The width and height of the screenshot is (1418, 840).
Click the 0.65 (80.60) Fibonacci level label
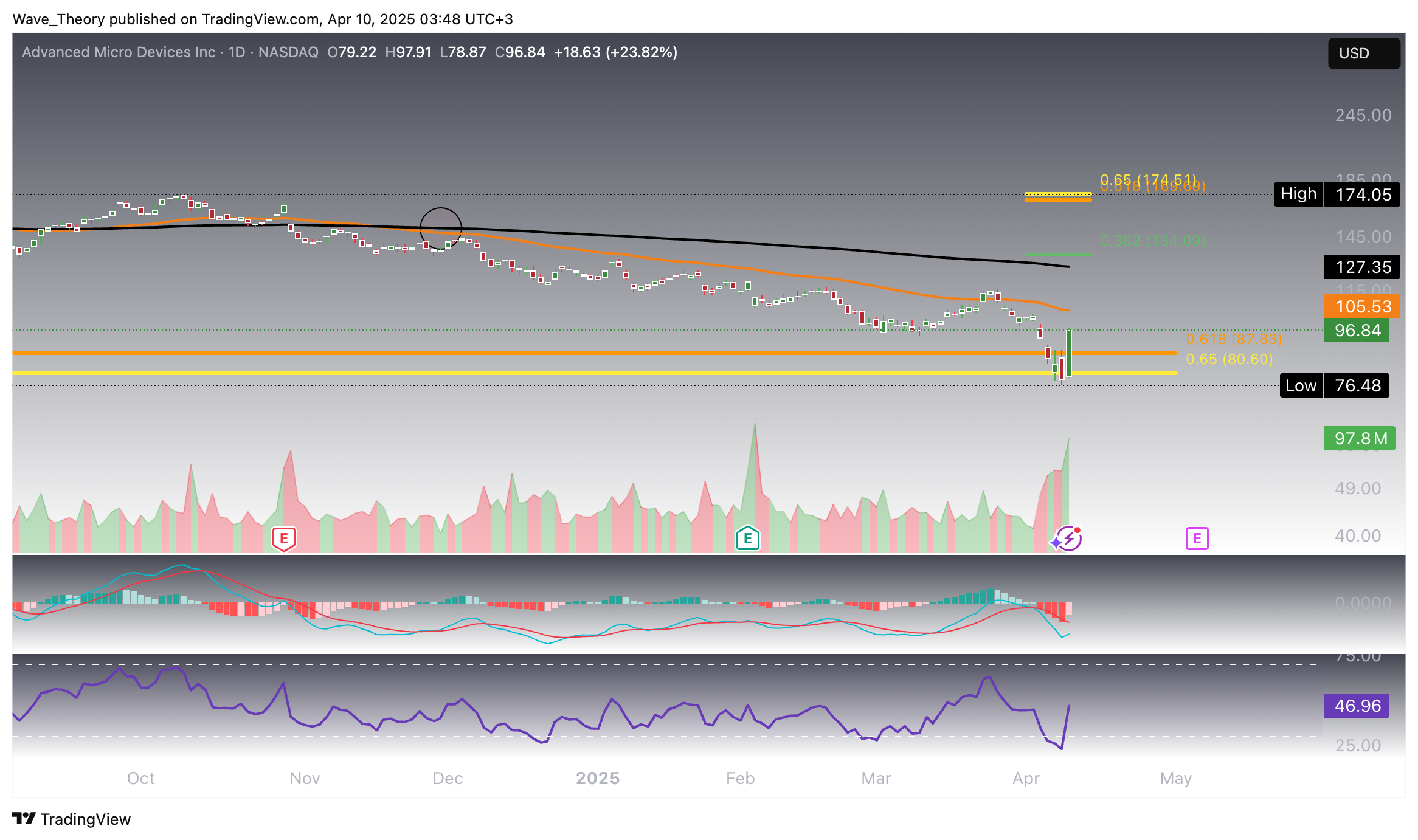point(1230,359)
